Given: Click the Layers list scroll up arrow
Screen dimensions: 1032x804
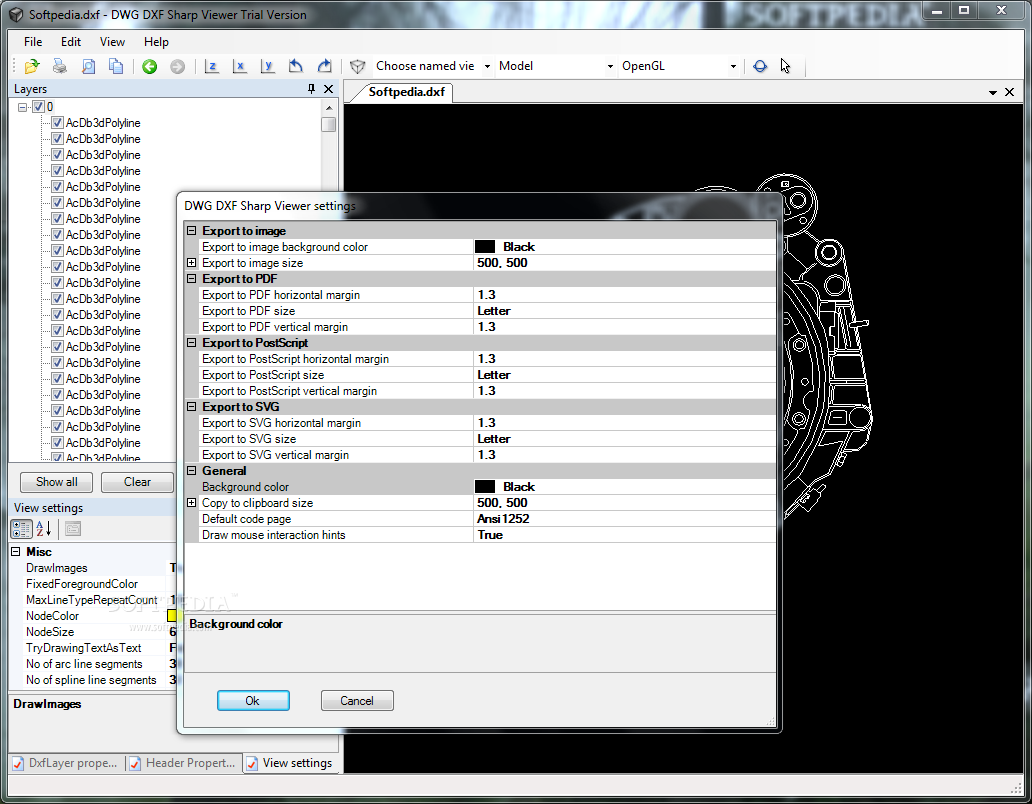Looking at the screenshot, I should pyautogui.click(x=328, y=107).
